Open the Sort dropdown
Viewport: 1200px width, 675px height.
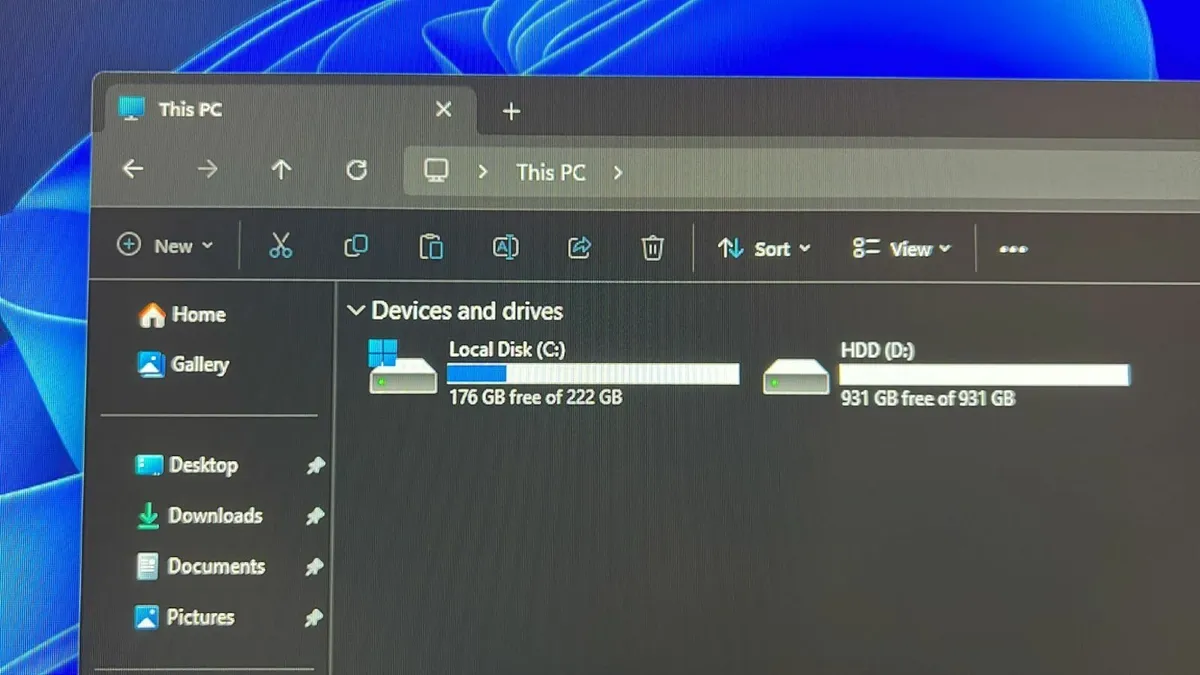click(x=765, y=248)
